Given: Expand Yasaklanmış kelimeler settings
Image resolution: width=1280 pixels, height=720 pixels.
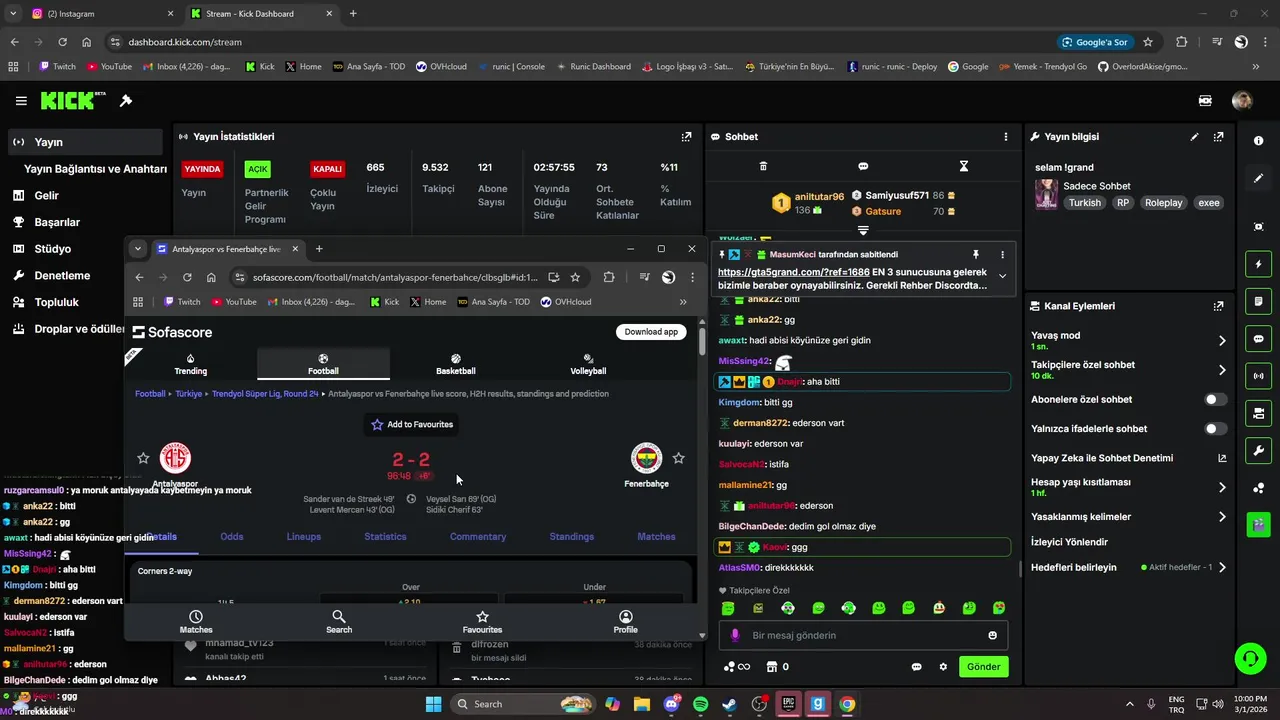Looking at the screenshot, I should click(x=1222, y=517).
